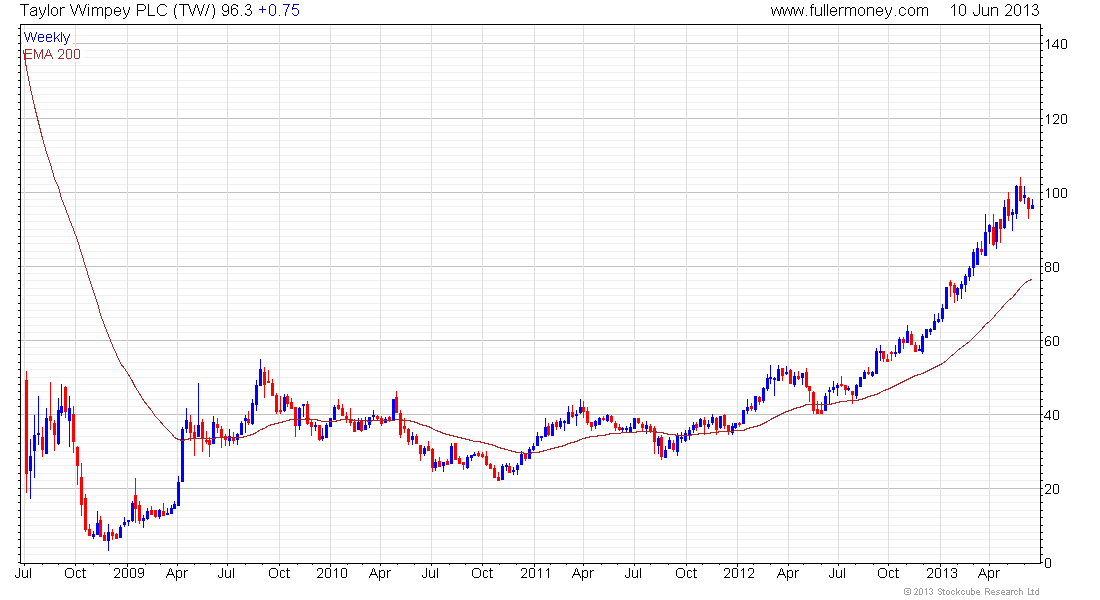Viewport: 1100px width, 600px height.
Task: Open the www.fullermoney.com link
Action: tap(849, 10)
